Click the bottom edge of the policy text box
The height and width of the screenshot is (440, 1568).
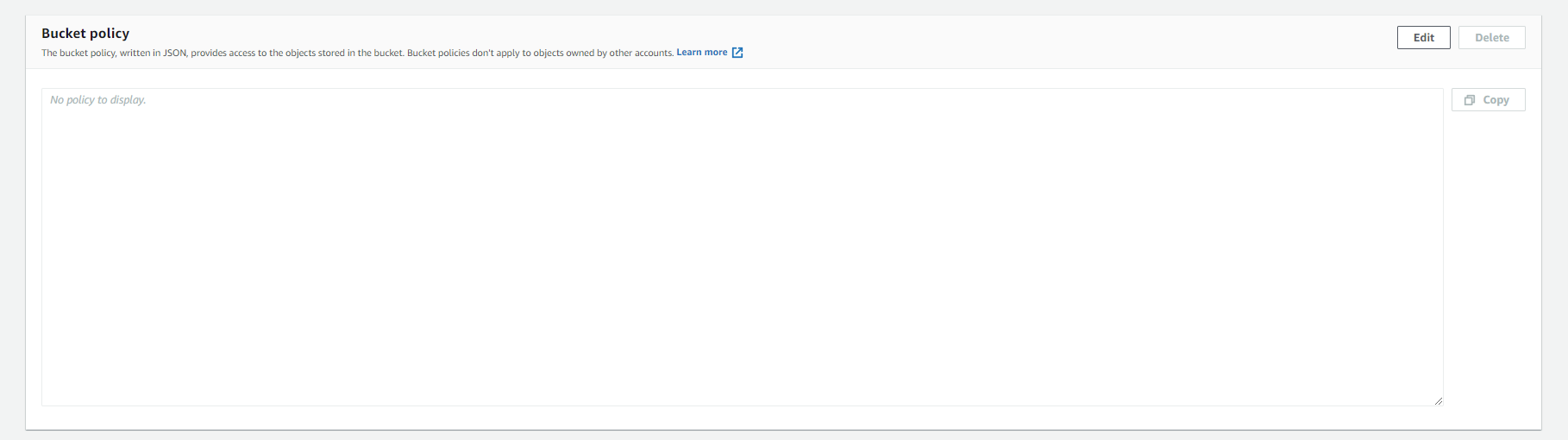click(x=742, y=405)
